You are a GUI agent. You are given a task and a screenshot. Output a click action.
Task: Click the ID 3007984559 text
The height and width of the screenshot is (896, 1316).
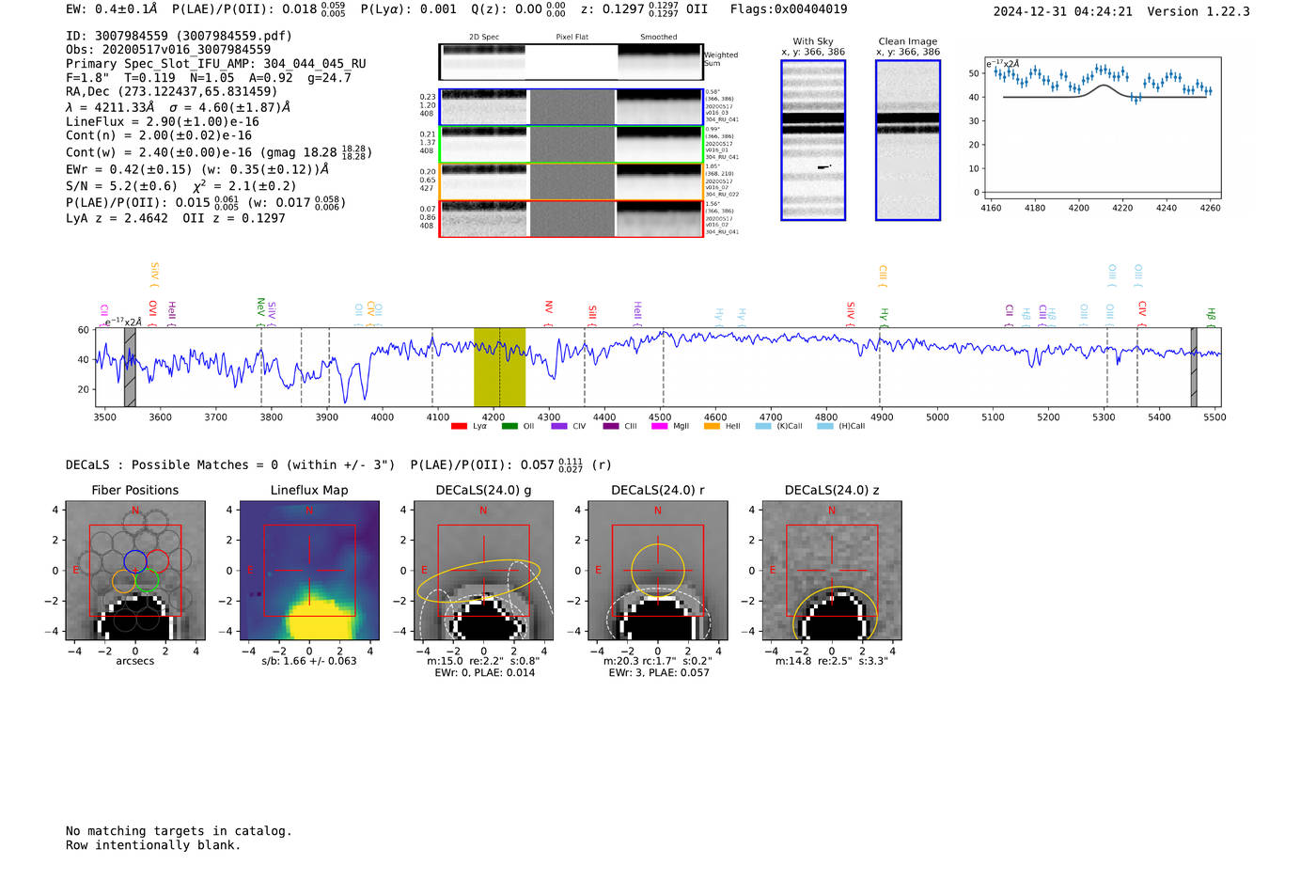pos(179,36)
